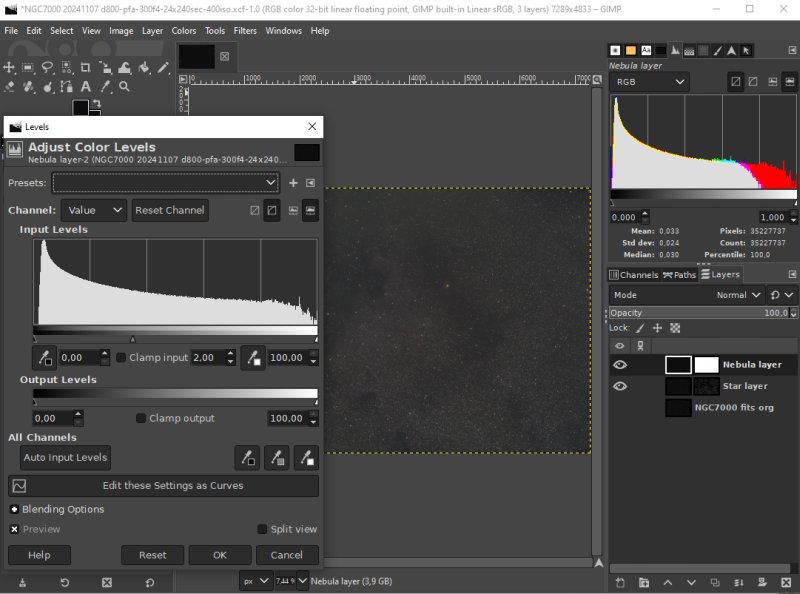The width and height of the screenshot is (800, 594).
Task: Click the foreground color swatch in toolbox
Action: (x=80, y=108)
